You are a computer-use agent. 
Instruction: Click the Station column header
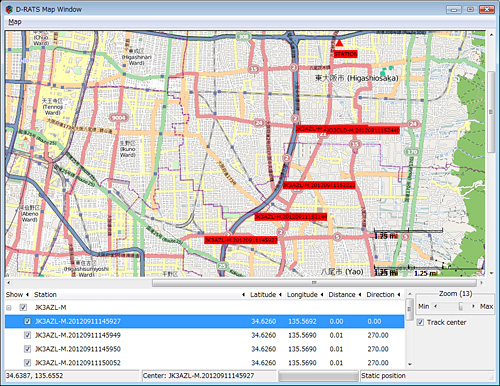pos(45,295)
